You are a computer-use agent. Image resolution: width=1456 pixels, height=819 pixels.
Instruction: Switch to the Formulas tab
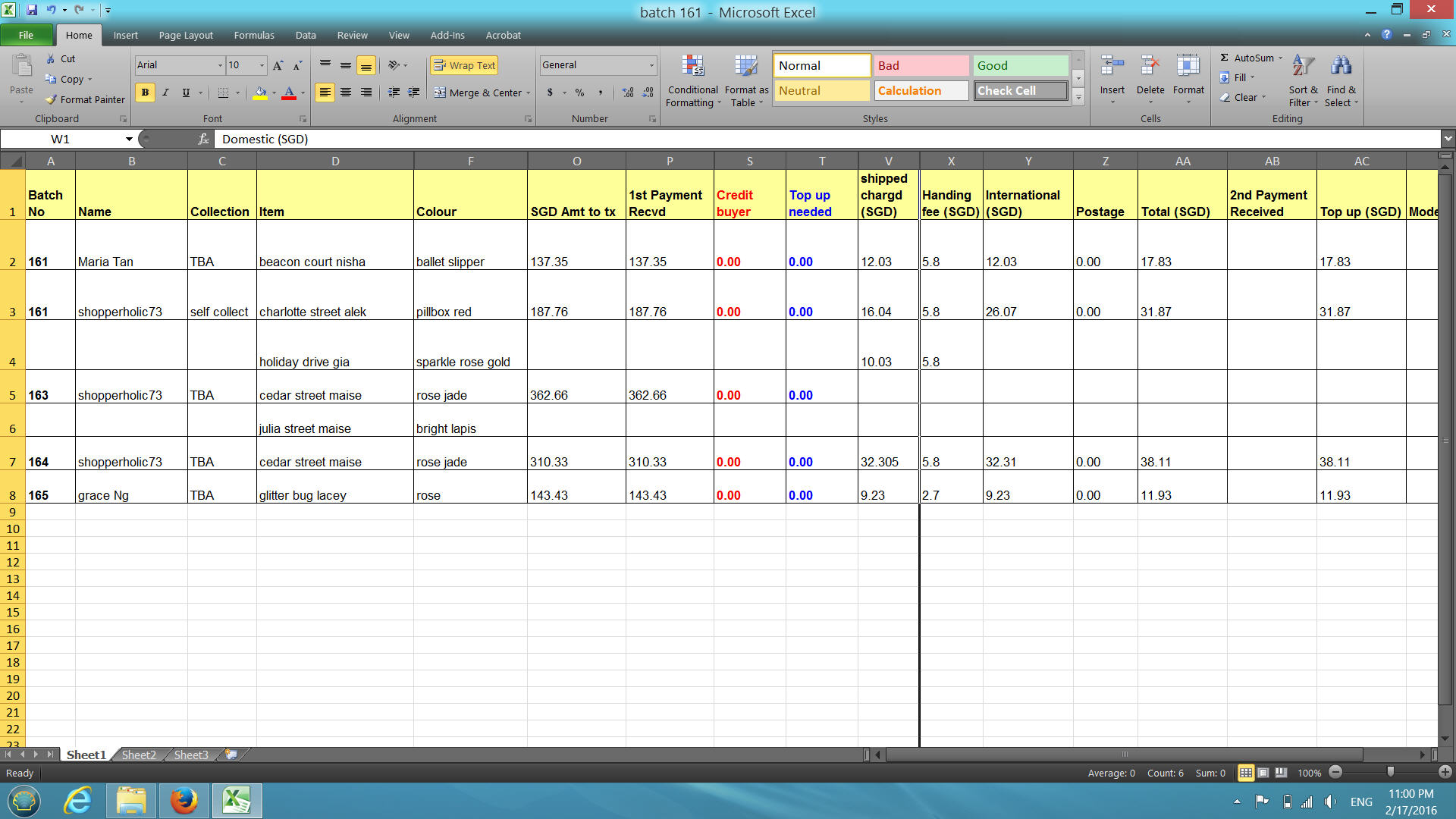(x=254, y=35)
